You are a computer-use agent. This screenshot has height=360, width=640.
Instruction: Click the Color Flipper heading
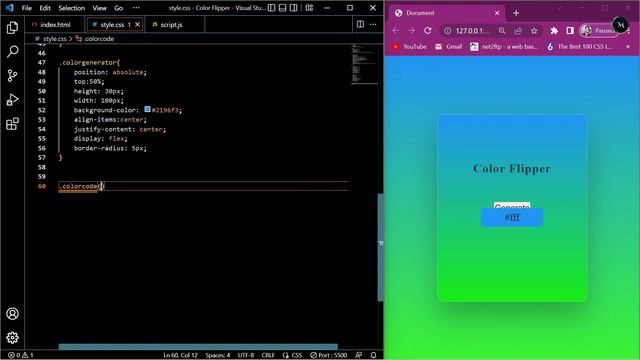point(512,168)
